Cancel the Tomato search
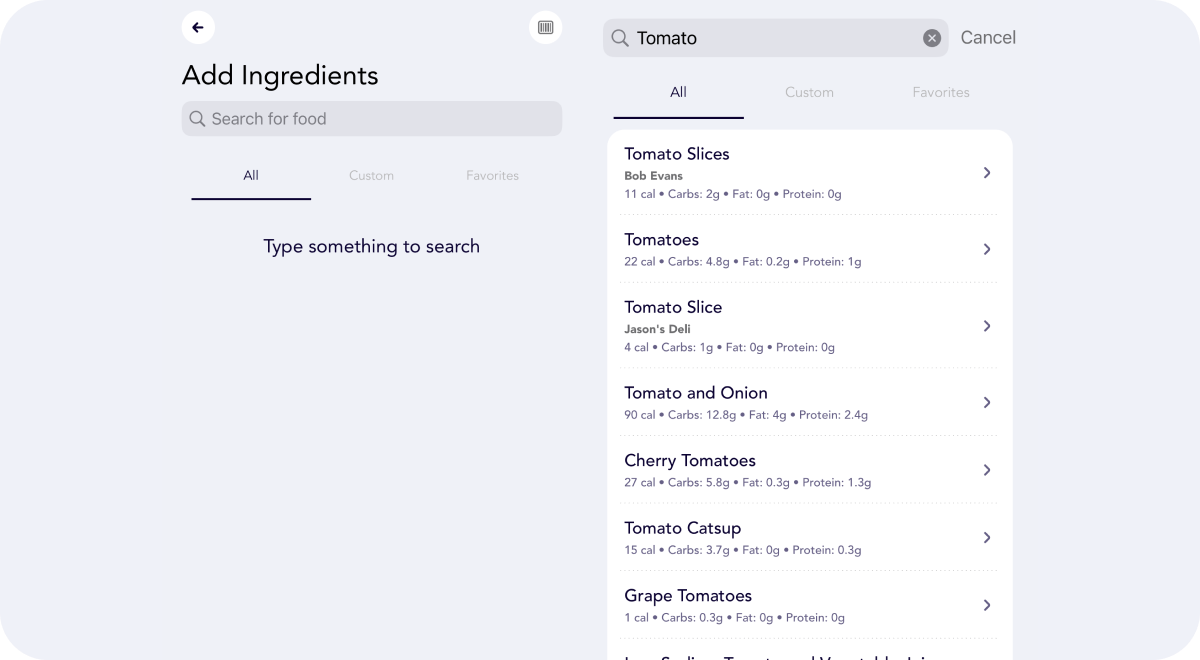1200x660 pixels. point(988,37)
